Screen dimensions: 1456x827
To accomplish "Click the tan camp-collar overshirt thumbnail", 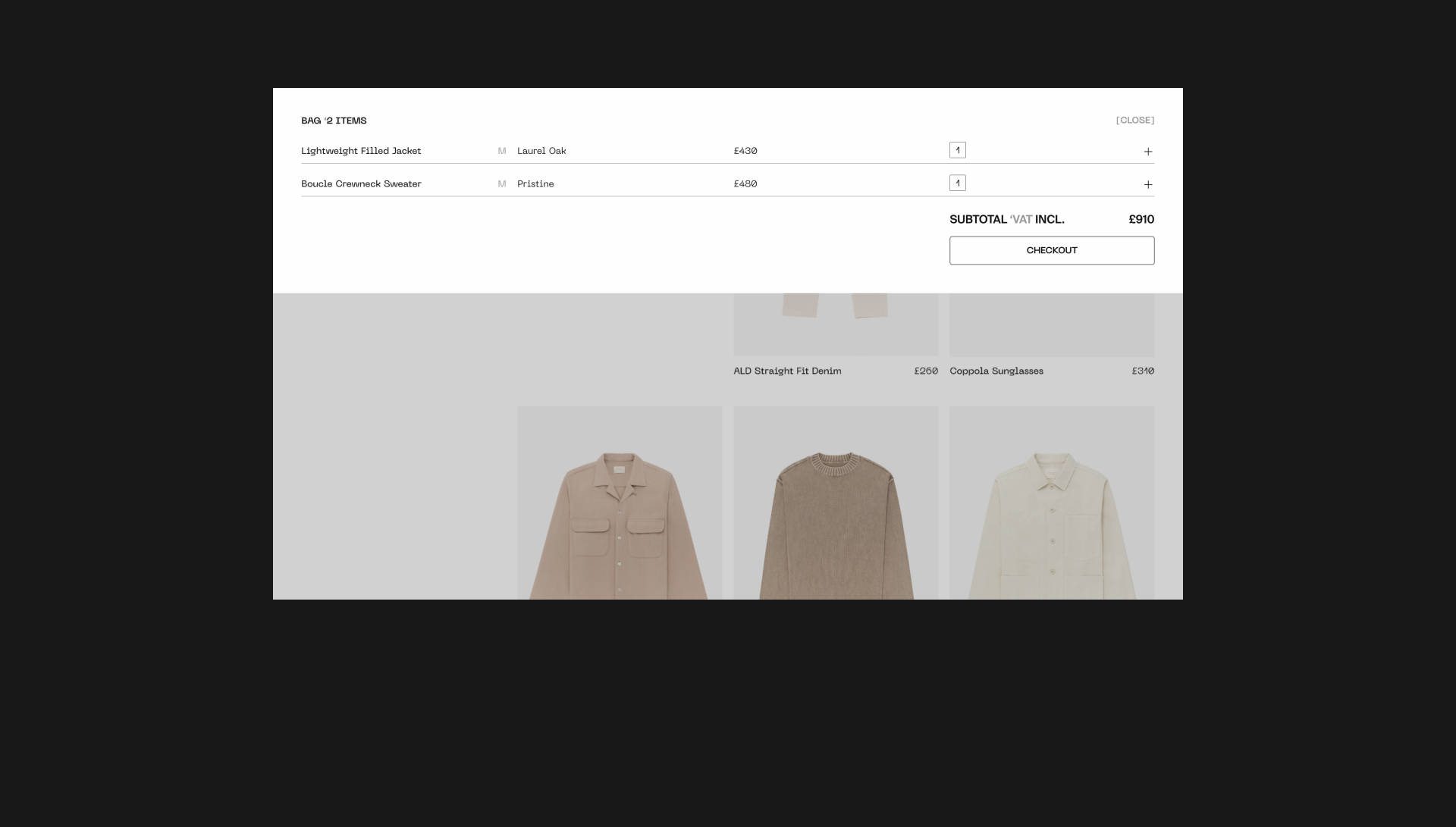I will pos(620,503).
